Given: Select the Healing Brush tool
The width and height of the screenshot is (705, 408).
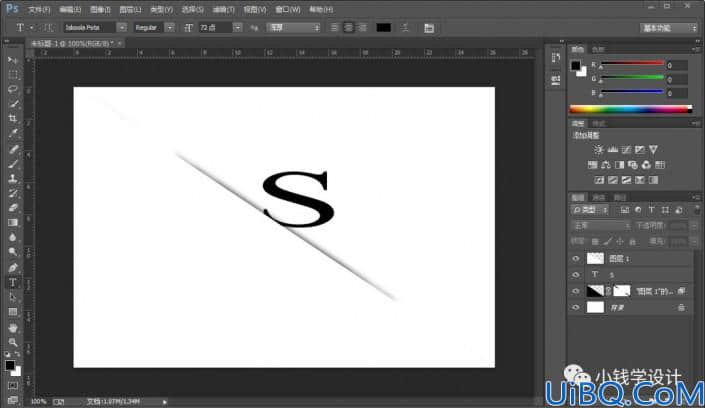Looking at the screenshot, I should tap(13, 149).
